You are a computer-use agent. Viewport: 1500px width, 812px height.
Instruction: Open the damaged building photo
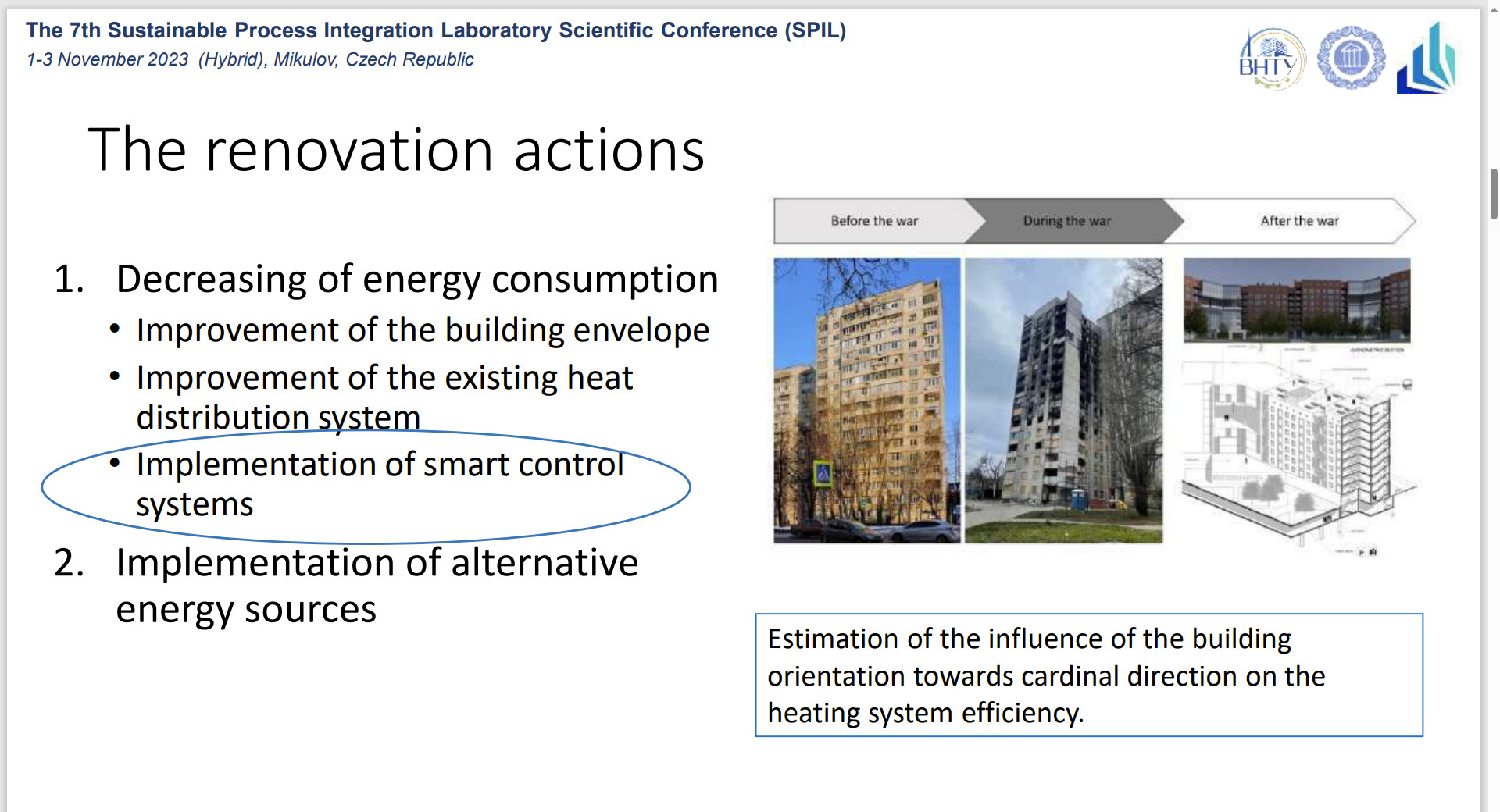[x=1064, y=401]
